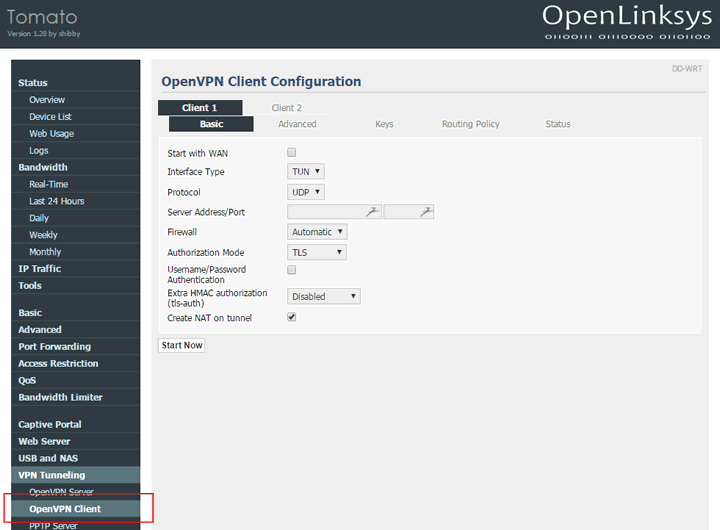The height and width of the screenshot is (530, 720).
Task: Switch to the Client 1 tab
Action: [x=200, y=107]
